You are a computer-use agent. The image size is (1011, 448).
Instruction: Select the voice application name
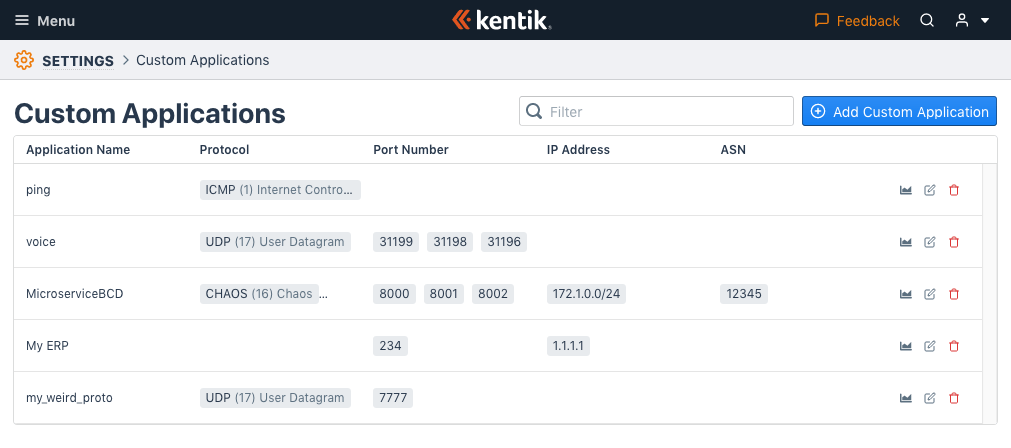tap(41, 242)
